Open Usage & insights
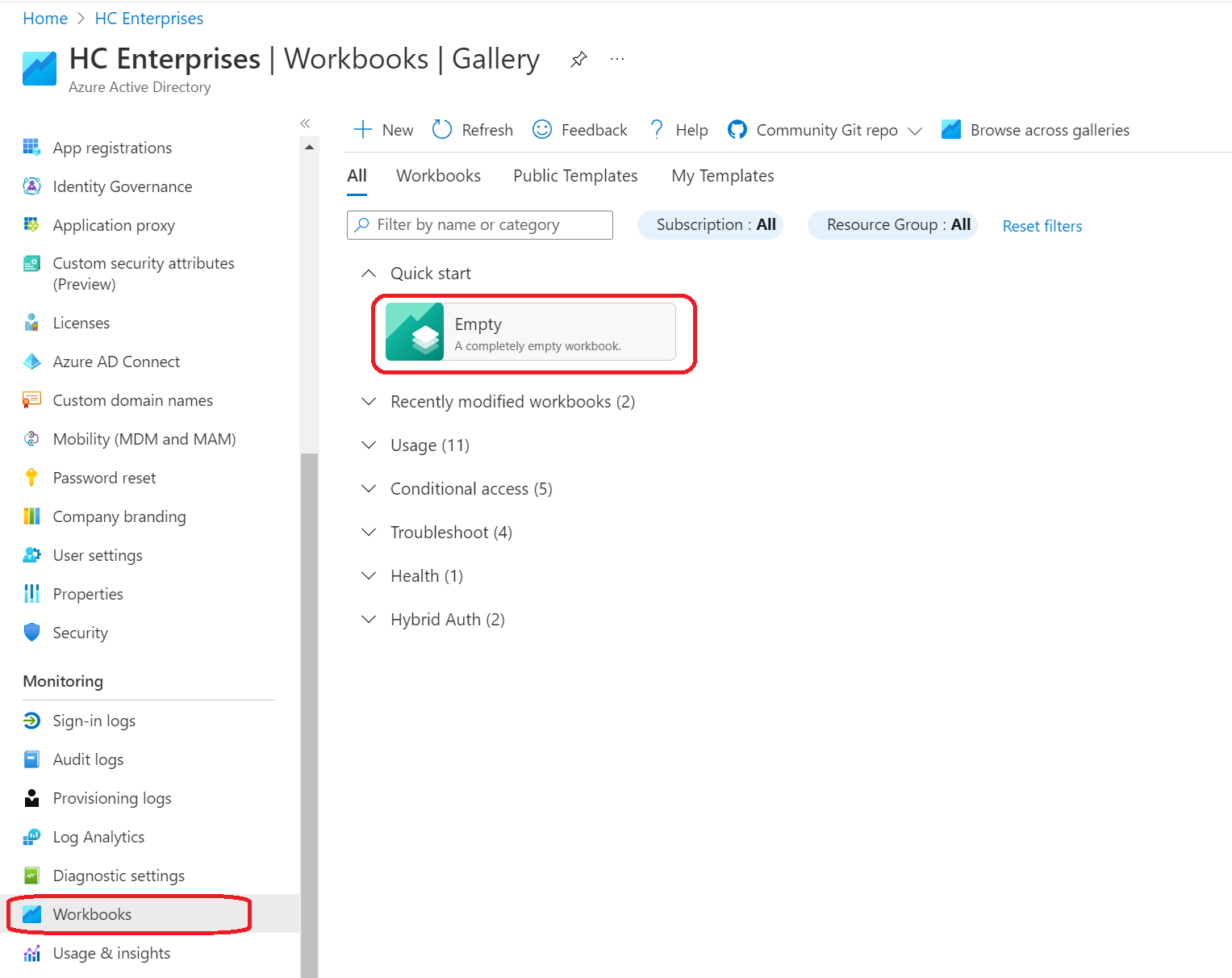The width and height of the screenshot is (1232, 978). coord(111,953)
